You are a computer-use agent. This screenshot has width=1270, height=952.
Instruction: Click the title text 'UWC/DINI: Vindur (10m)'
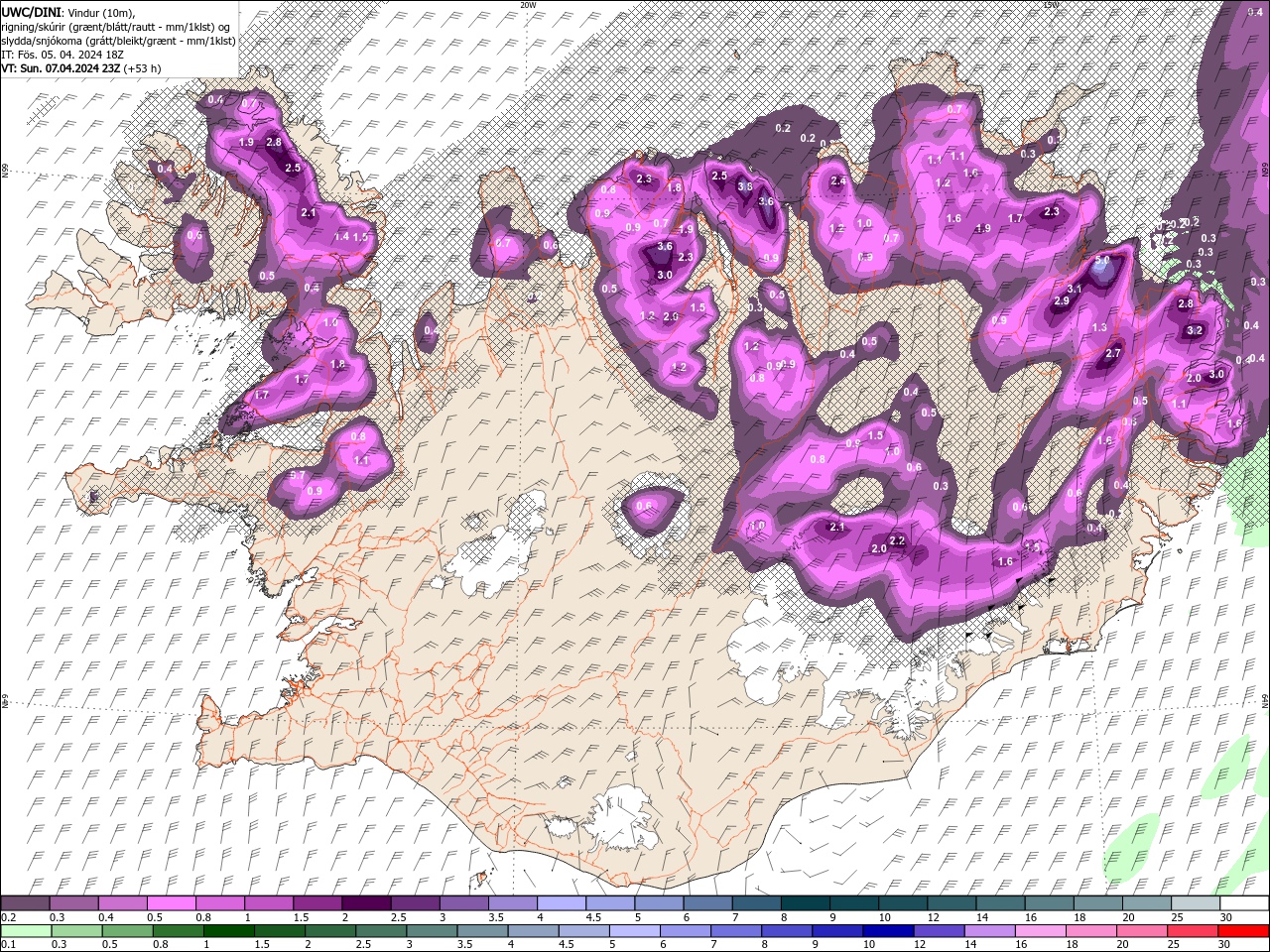click(67, 12)
